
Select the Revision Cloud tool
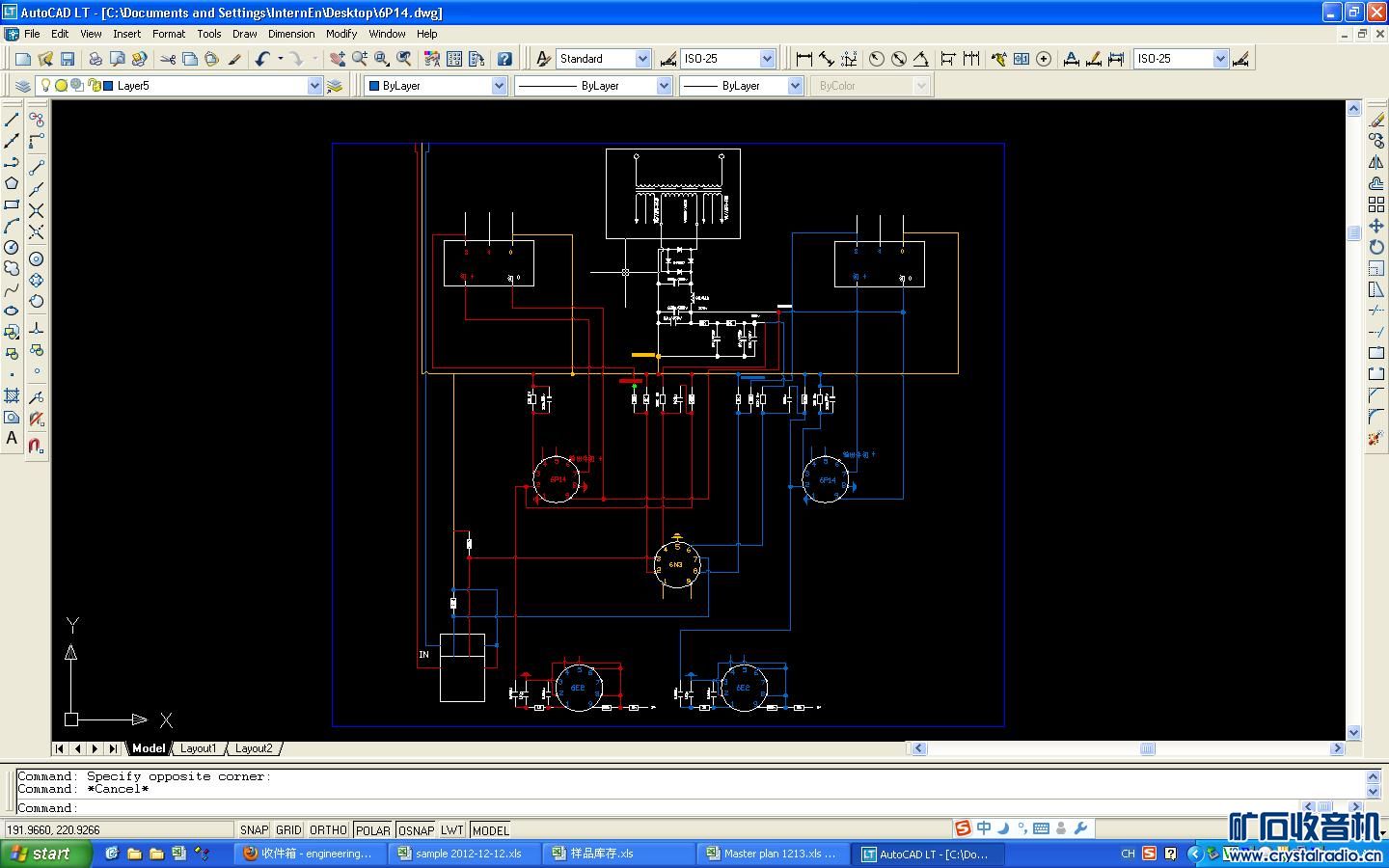point(12,268)
